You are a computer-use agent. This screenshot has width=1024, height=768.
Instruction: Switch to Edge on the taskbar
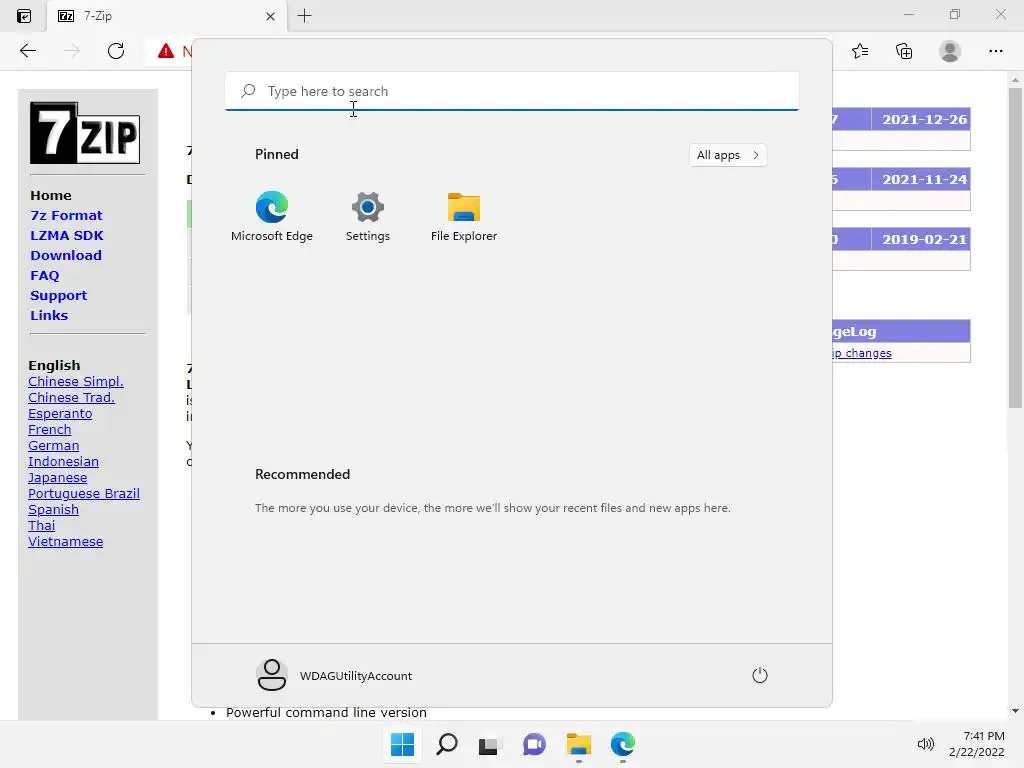622,744
